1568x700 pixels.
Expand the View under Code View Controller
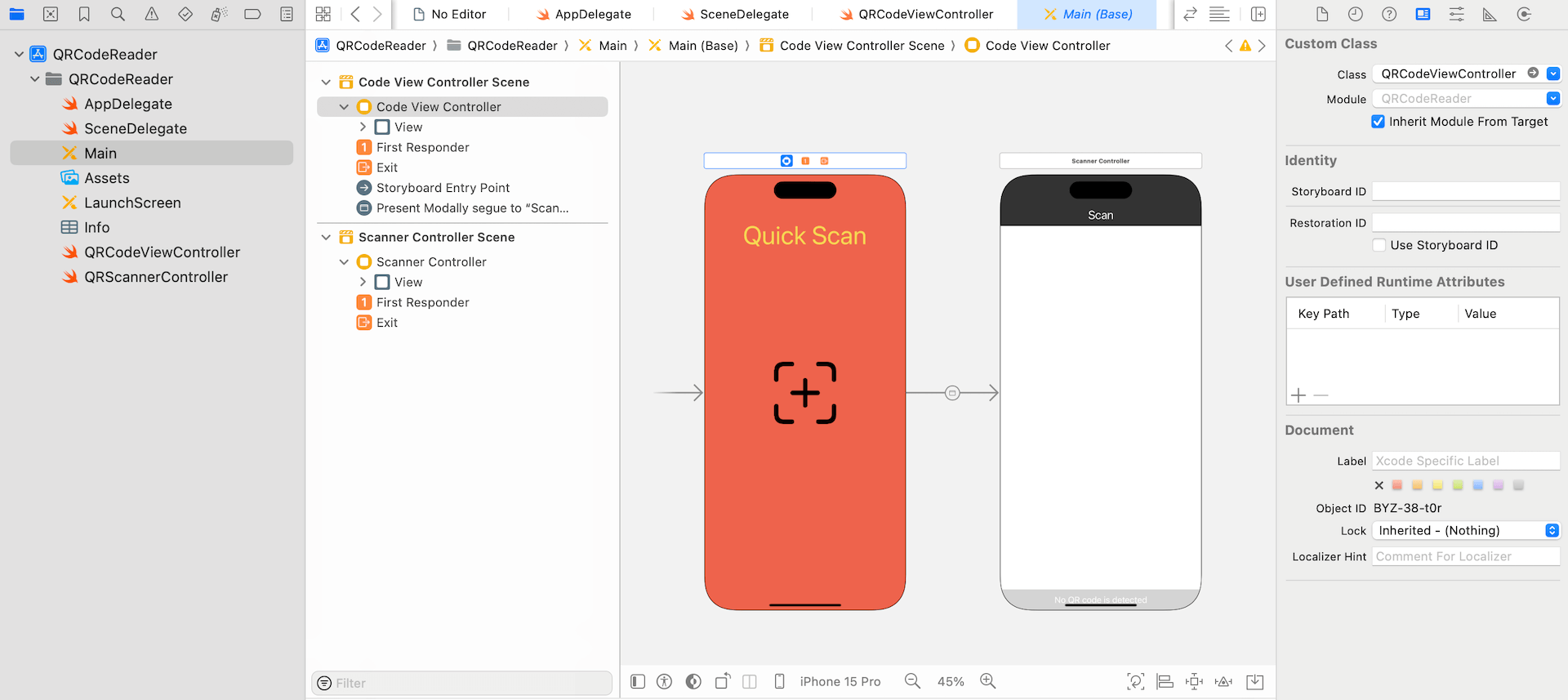tap(363, 127)
